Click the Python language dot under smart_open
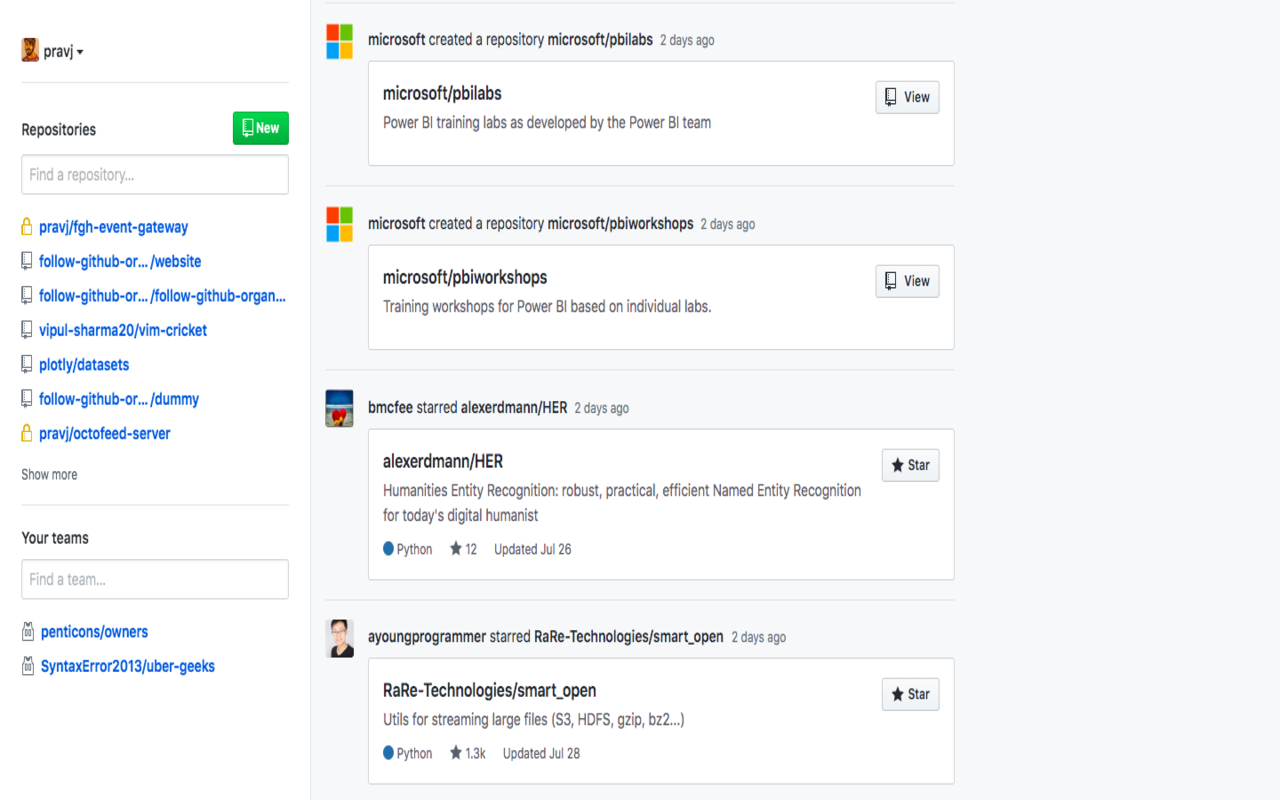The height and width of the screenshot is (800, 1280). click(x=386, y=753)
